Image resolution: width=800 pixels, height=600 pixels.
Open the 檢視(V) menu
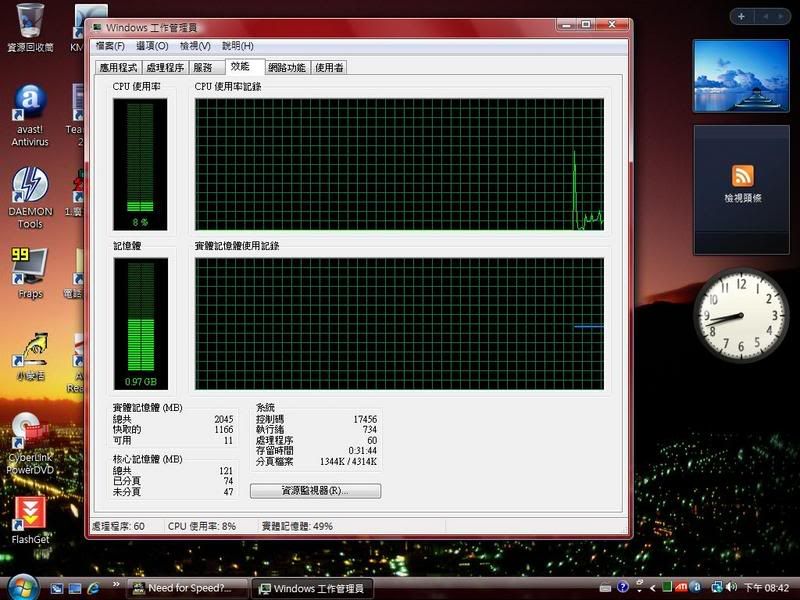[x=195, y=46]
